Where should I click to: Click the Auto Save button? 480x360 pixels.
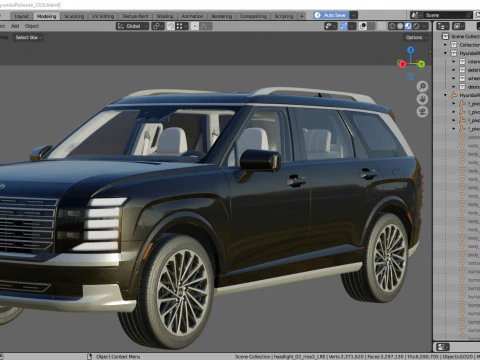pos(331,15)
